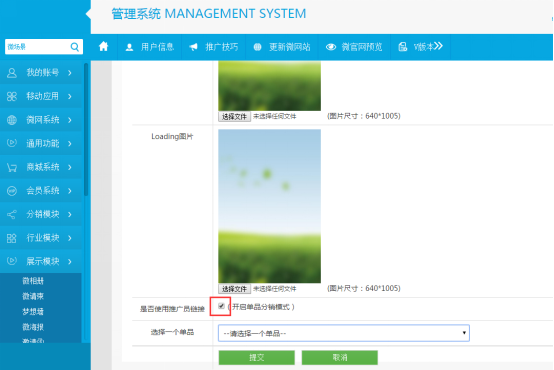This screenshot has width=554, height=370.
Task: Click the megaphone icon beside 推广技巧
Action: (193, 47)
